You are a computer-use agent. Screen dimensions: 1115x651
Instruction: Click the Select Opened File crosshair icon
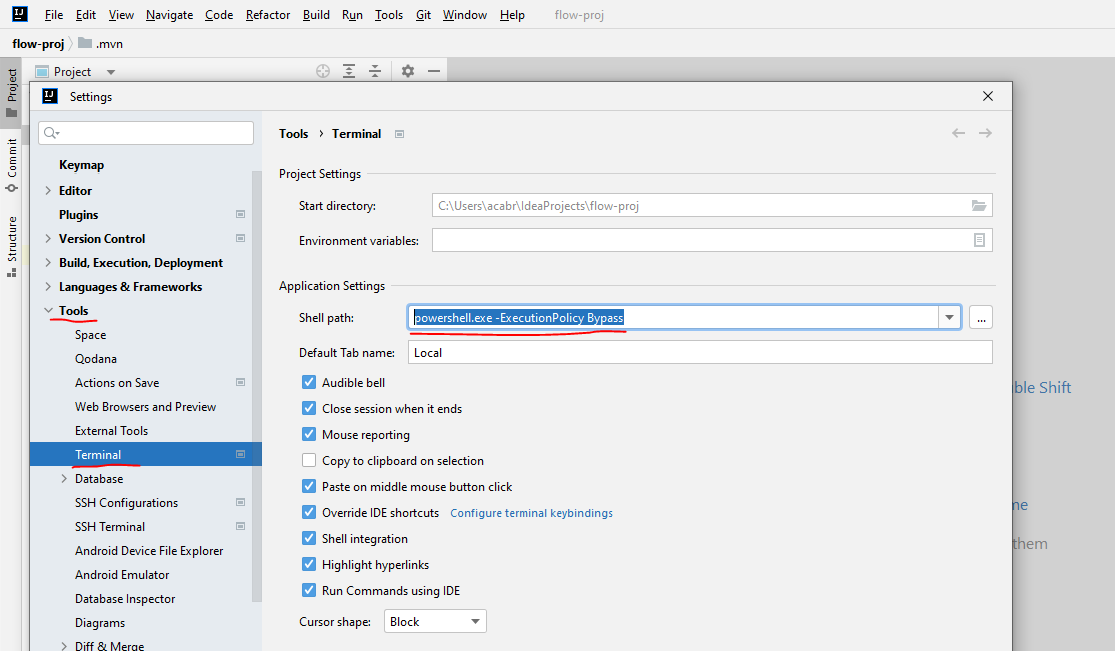tap(322, 71)
